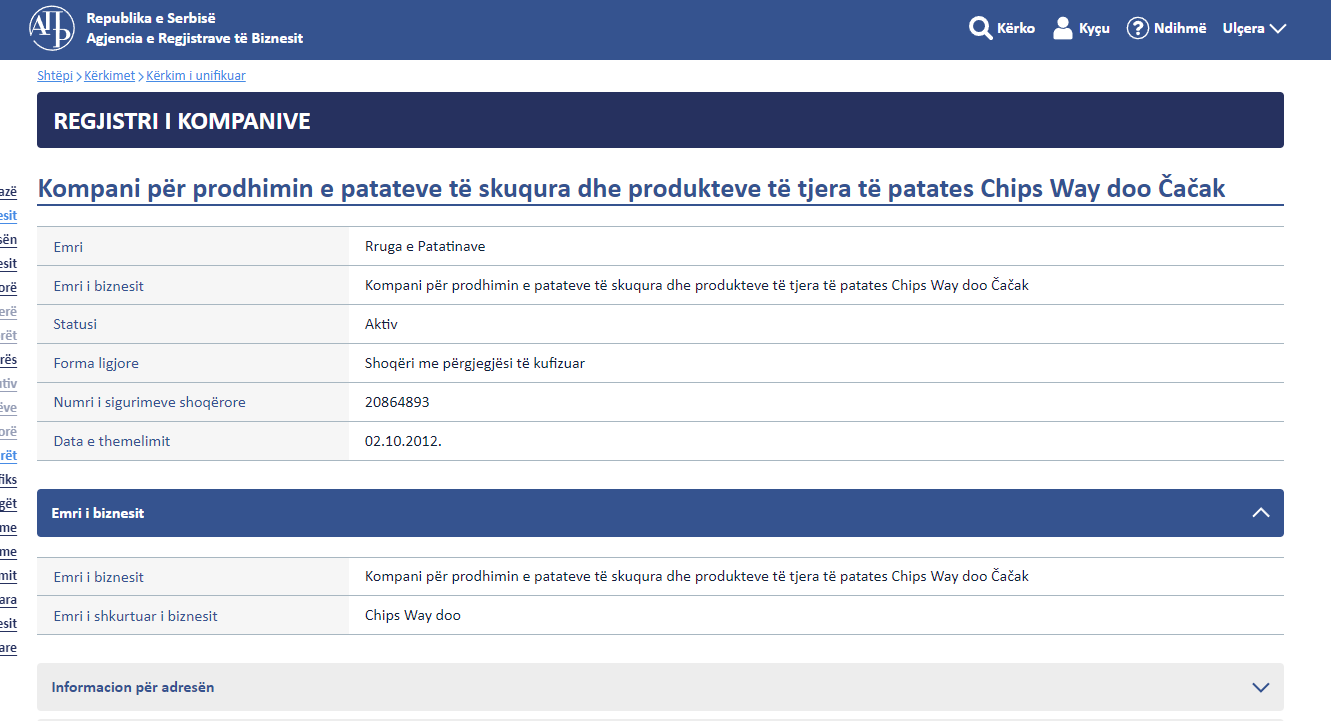Click the Republika e Serbisë agency title
This screenshot has width=1331, height=721.
(x=195, y=28)
